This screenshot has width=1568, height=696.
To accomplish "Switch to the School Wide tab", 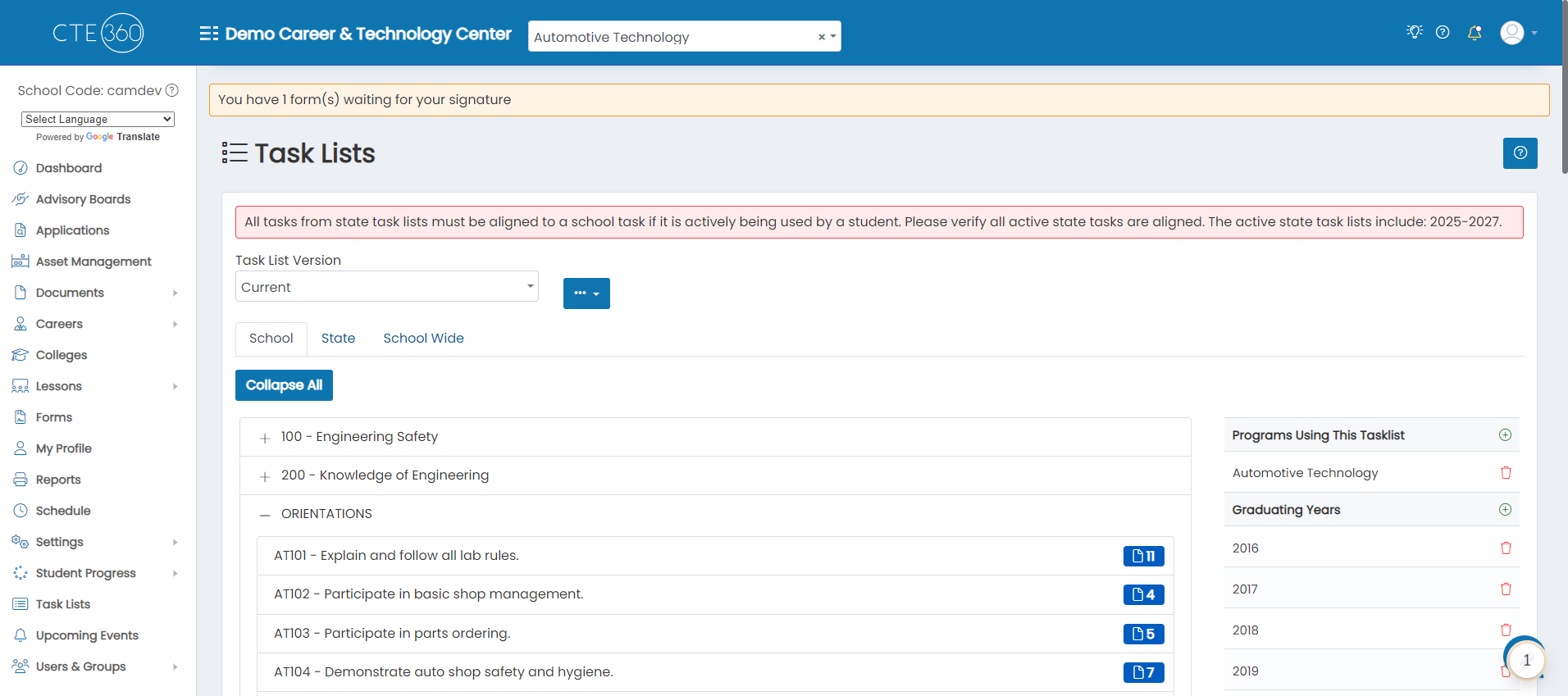I will click(x=423, y=339).
